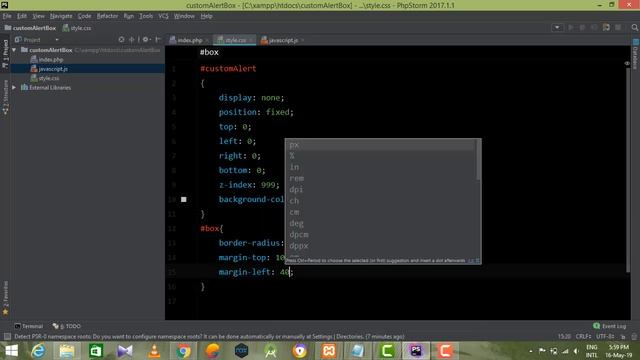Screen dimensions: 640x360
Task: Click the Run button in toolbar
Action: click(x=571, y=27)
